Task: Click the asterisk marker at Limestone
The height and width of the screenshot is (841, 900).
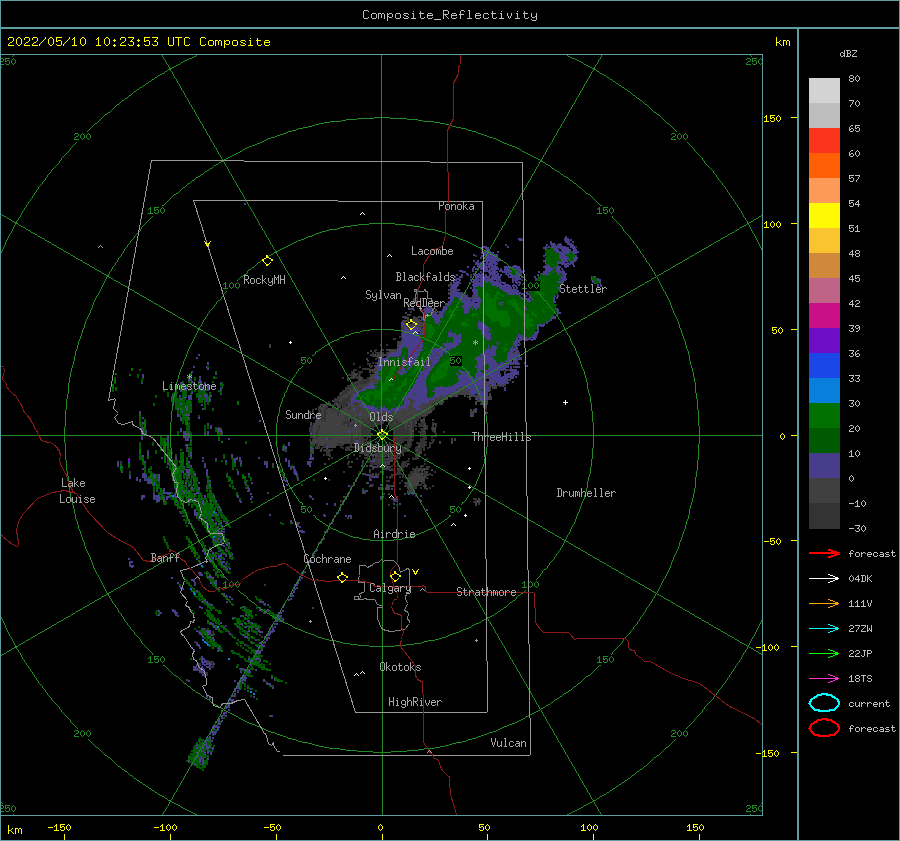Action: (189, 377)
